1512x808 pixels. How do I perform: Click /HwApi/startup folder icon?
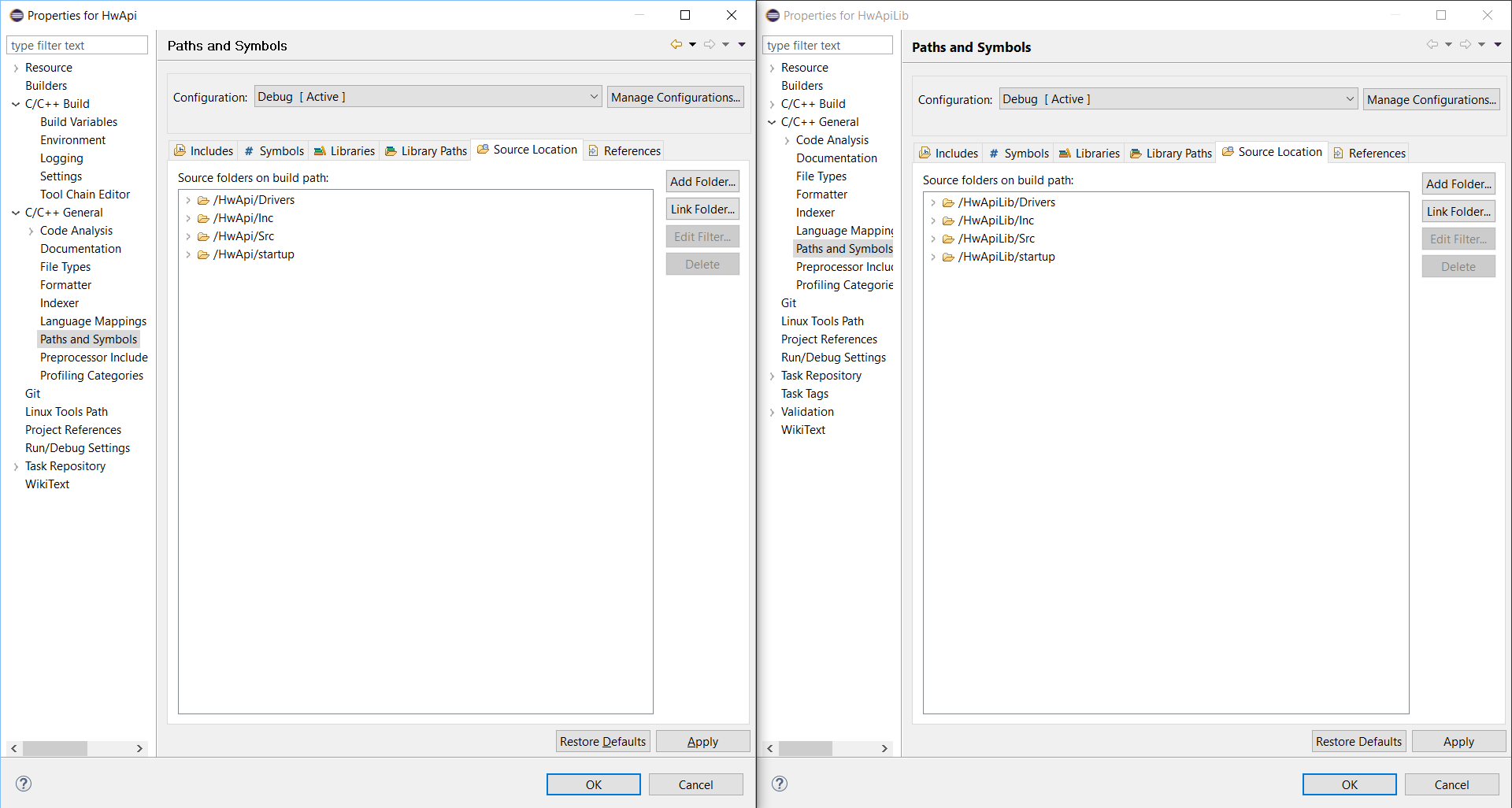[203, 254]
